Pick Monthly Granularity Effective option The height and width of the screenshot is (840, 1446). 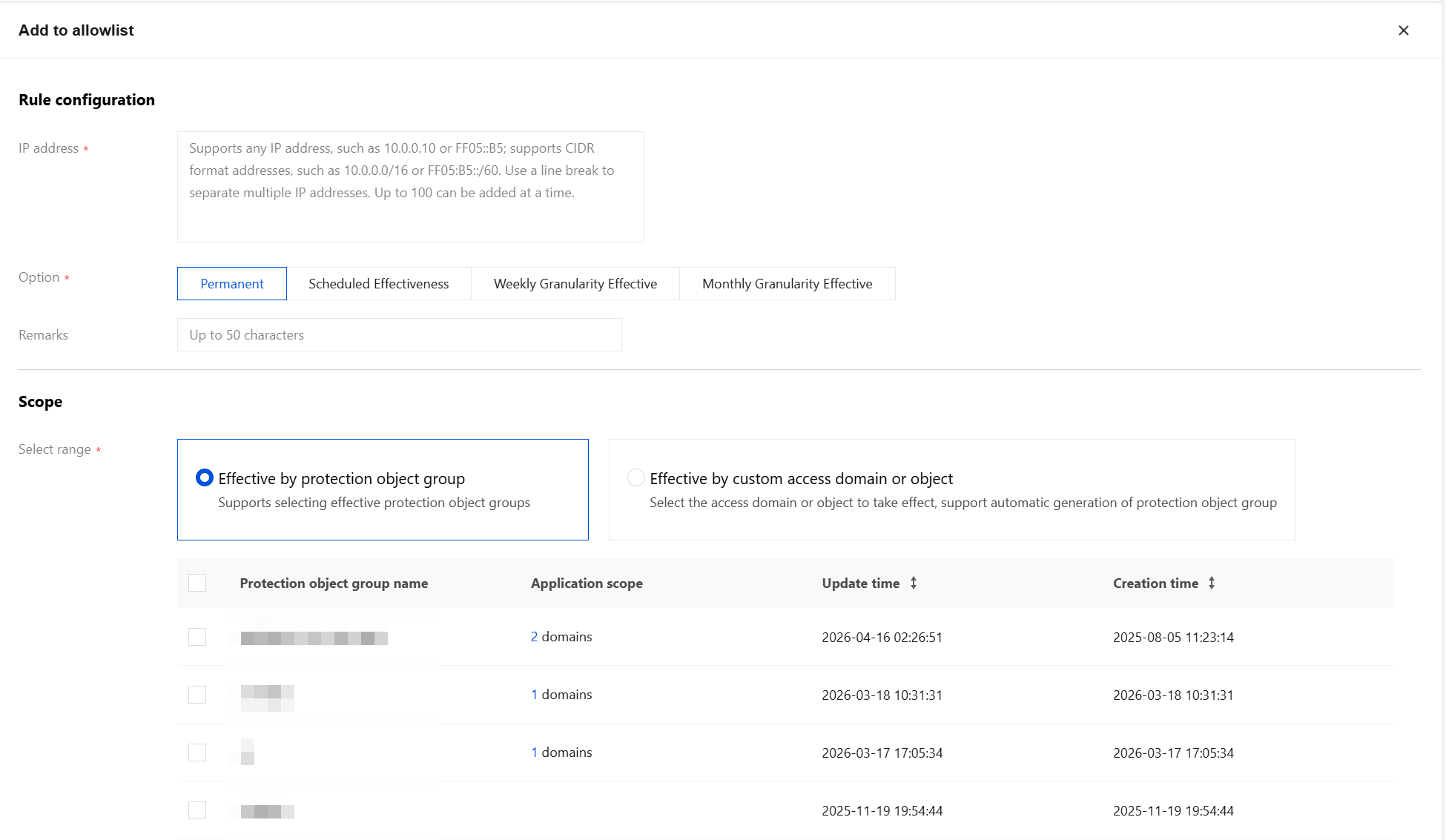click(x=787, y=284)
